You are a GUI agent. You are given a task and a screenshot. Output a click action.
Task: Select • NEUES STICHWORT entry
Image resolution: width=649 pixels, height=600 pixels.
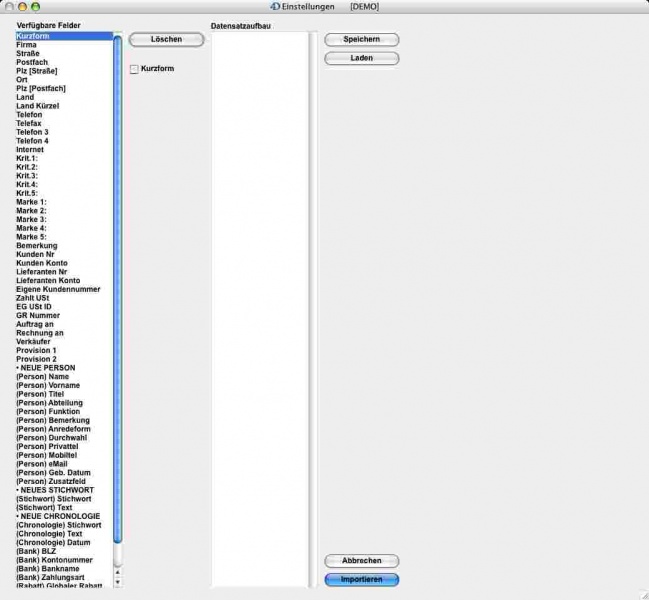click(x=55, y=490)
